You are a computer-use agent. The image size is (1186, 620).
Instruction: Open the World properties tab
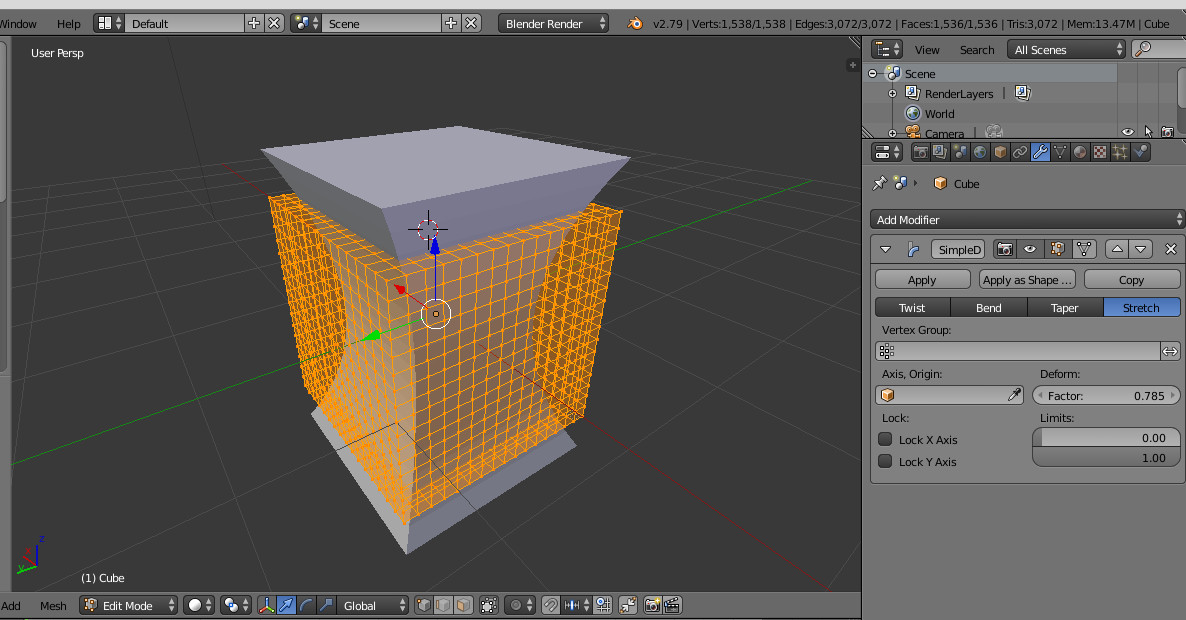(980, 152)
